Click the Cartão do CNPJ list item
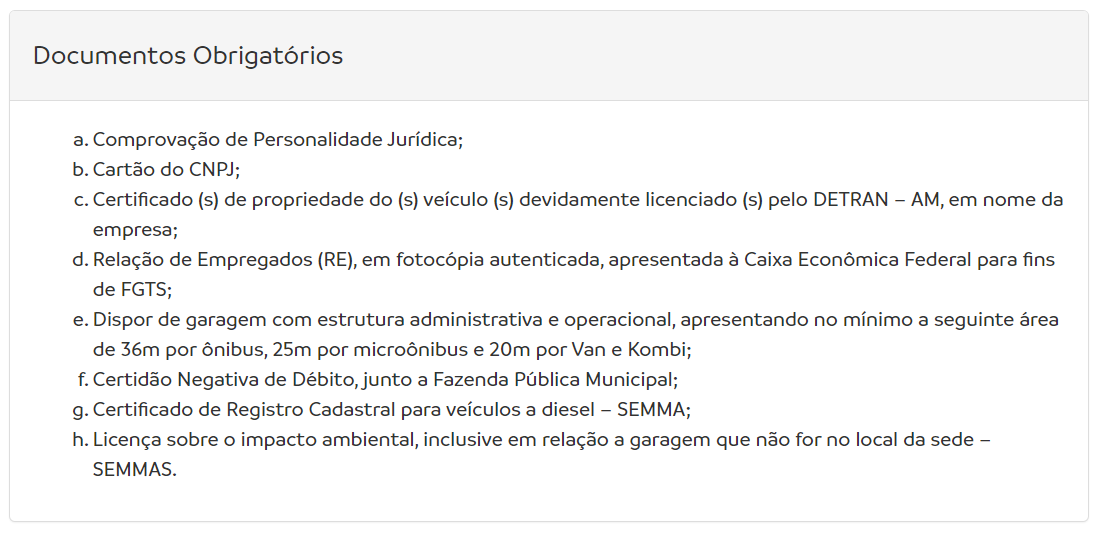The width and height of the screenshot is (1104, 540). click(x=167, y=170)
